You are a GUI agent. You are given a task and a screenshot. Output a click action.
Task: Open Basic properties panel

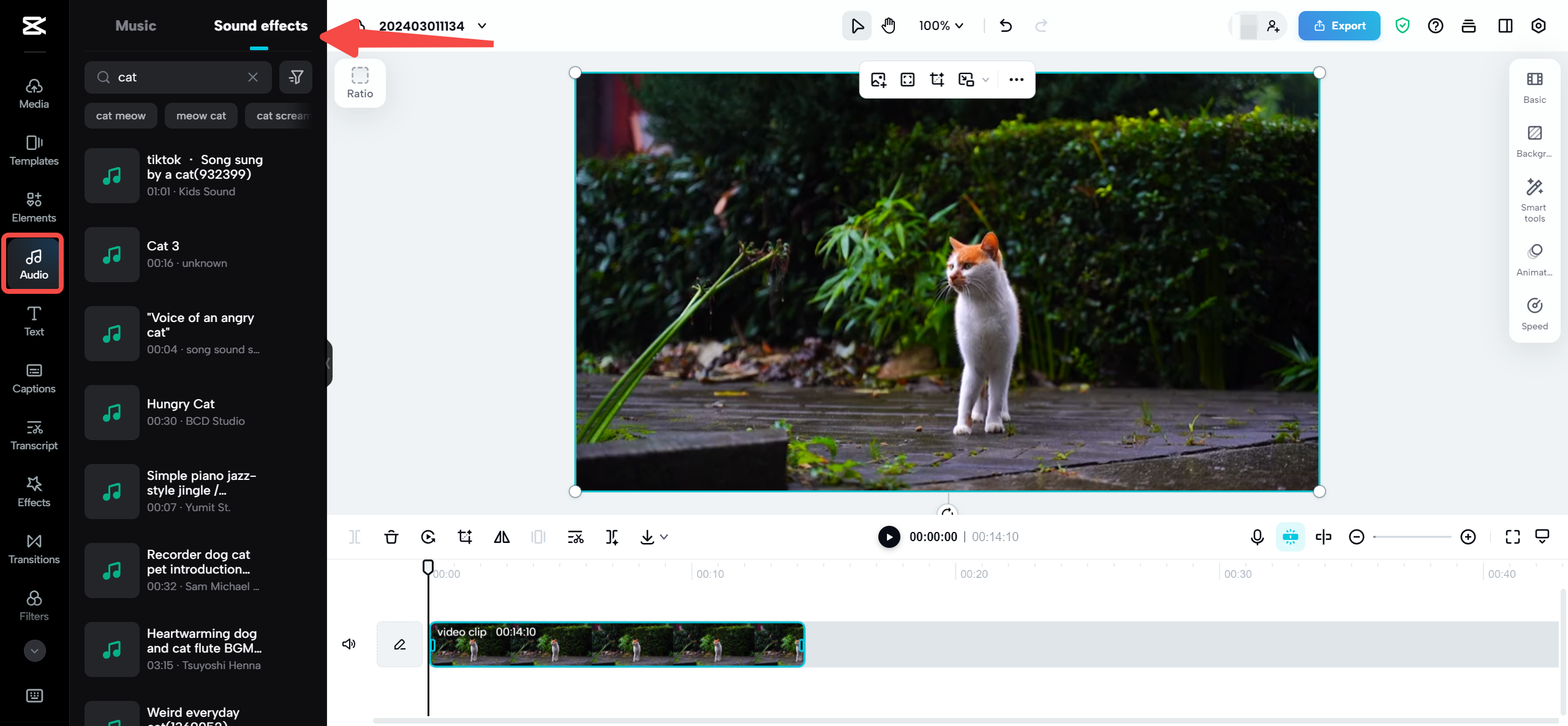tap(1535, 87)
